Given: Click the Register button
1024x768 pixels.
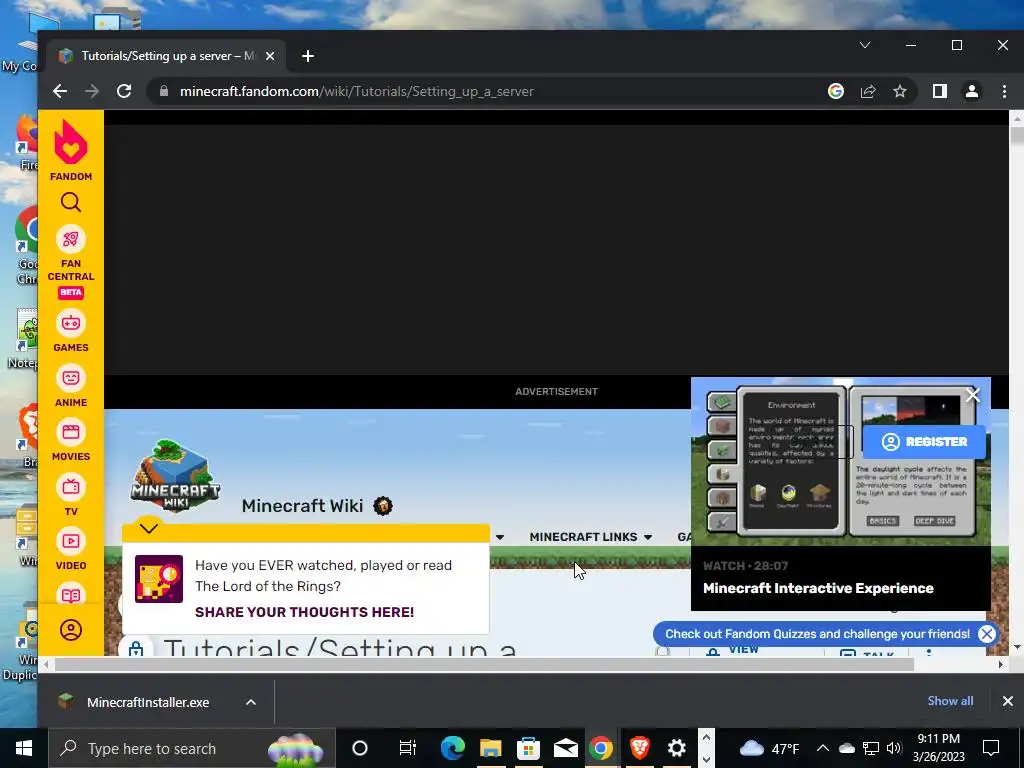Looking at the screenshot, I should pyautogui.click(x=924, y=442).
